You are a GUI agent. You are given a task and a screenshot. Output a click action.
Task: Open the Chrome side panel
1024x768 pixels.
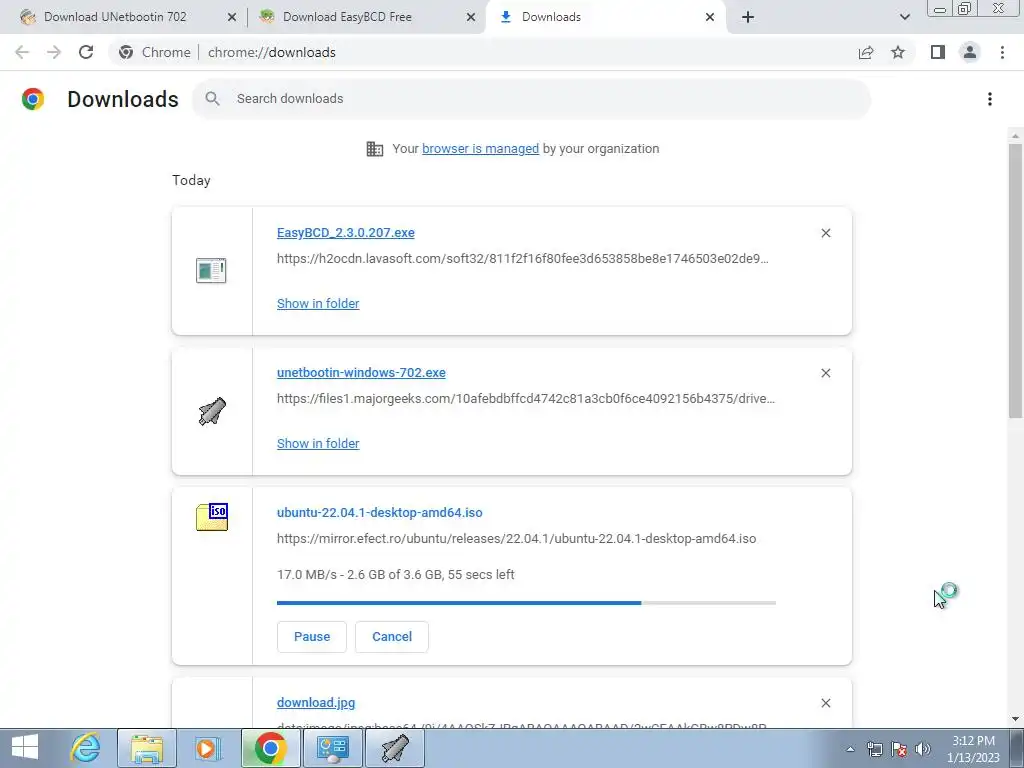coord(938,52)
